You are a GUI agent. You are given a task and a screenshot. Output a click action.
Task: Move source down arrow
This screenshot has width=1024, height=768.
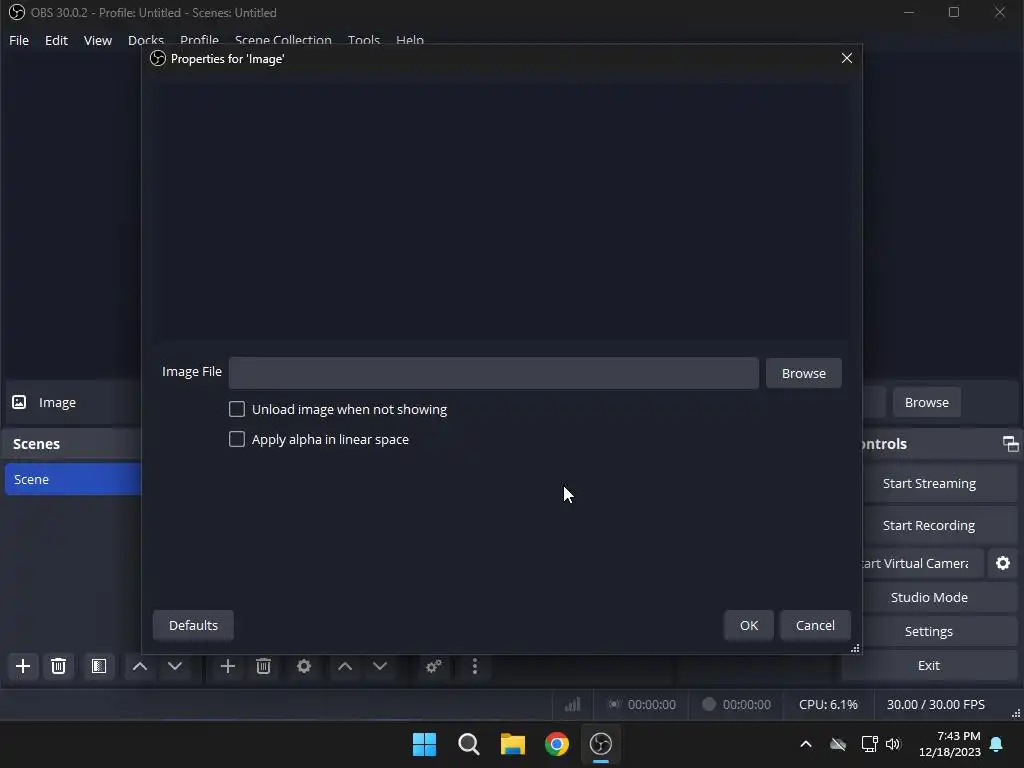[379, 666]
